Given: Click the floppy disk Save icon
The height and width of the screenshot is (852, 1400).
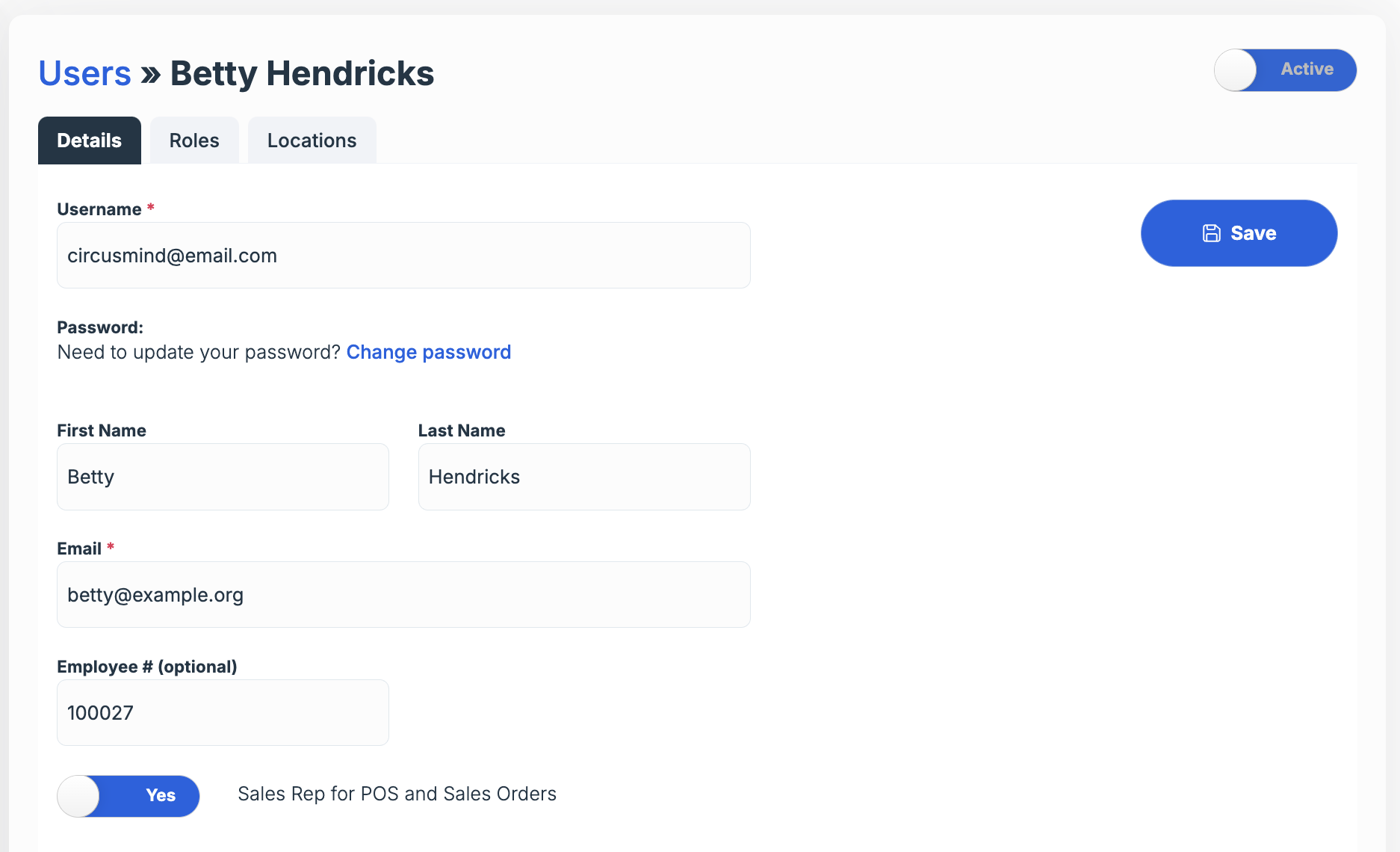Looking at the screenshot, I should pos(1211,233).
